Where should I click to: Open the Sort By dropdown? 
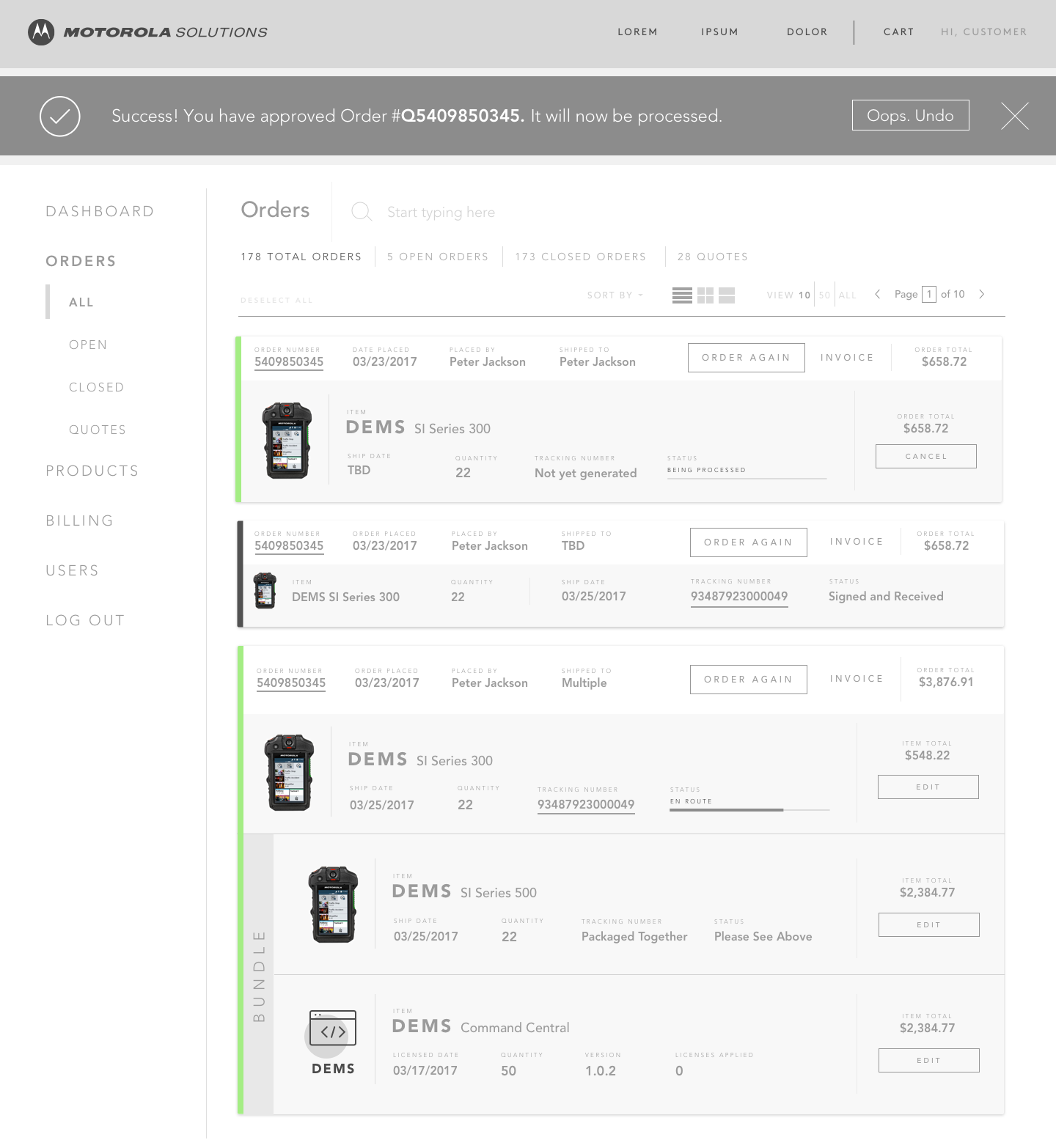(x=615, y=295)
